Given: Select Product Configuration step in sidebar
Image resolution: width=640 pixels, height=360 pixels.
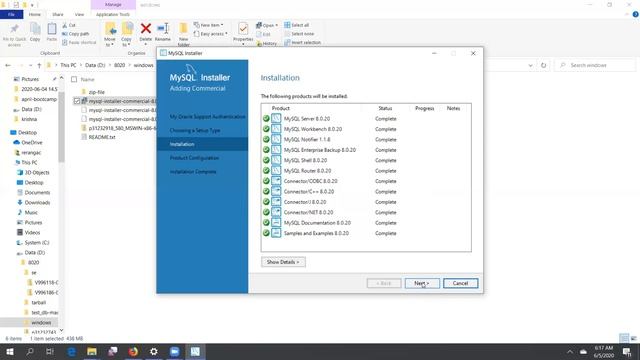Looking at the screenshot, I should (194, 158).
